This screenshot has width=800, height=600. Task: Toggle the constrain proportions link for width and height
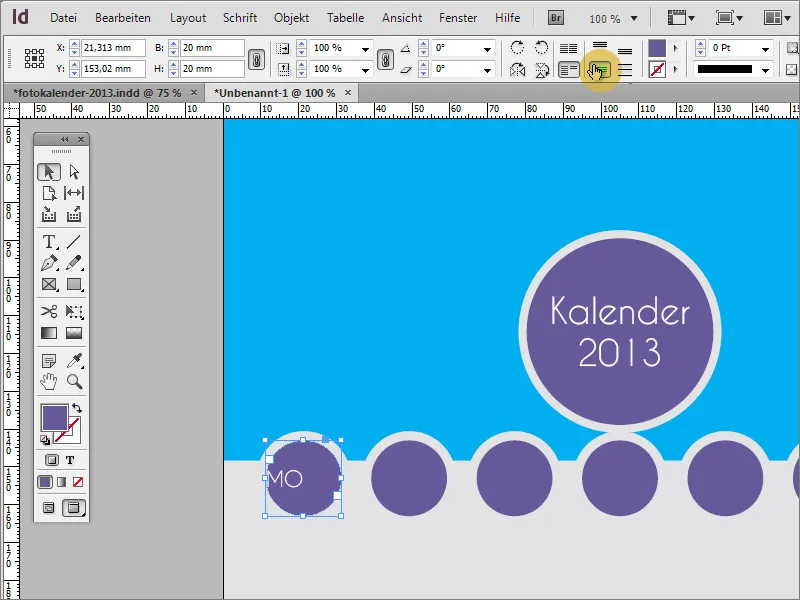tap(256, 59)
